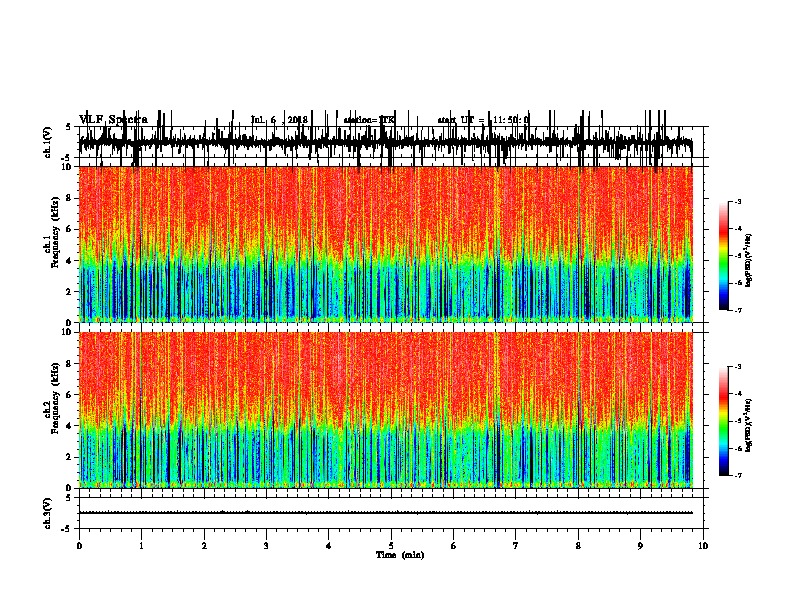Viewport: 792px width, 612px height.
Task: Click the "-7" value on ch.1 colorbar
Action: click(x=738, y=310)
